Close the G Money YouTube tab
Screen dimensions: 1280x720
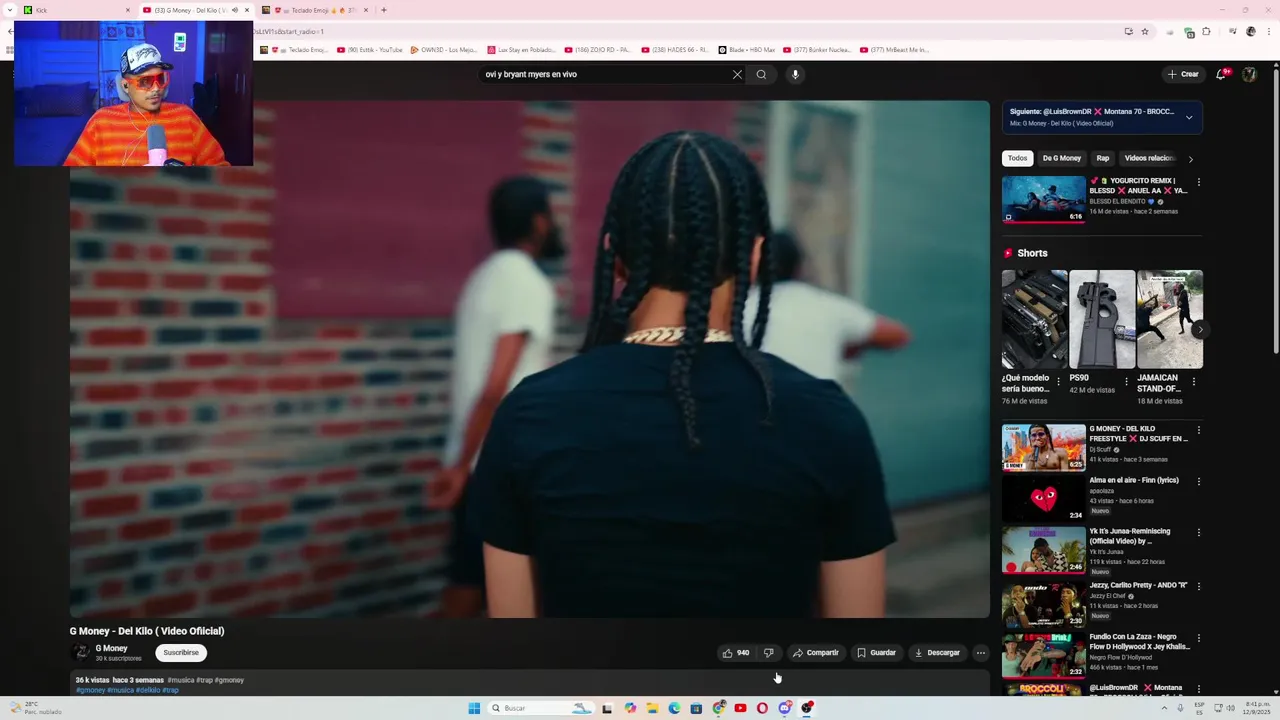click(247, 10)
